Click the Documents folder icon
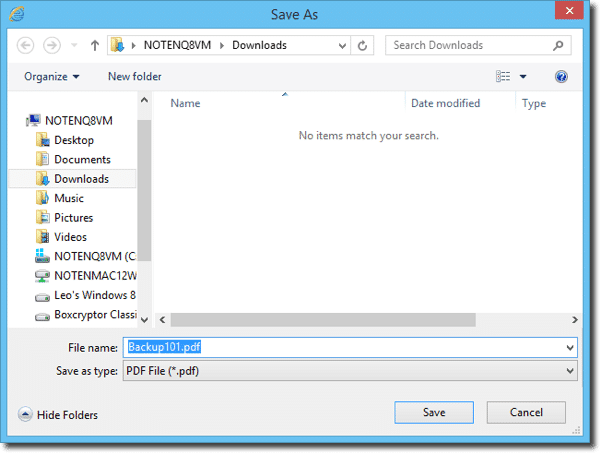600x453 pixels. pyautogui.click(x=42, y=160)
